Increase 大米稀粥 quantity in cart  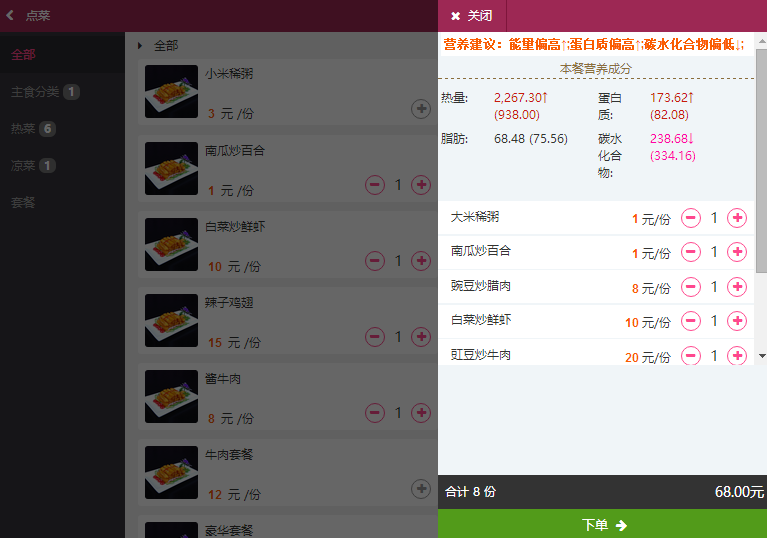(x=737, y=218)
